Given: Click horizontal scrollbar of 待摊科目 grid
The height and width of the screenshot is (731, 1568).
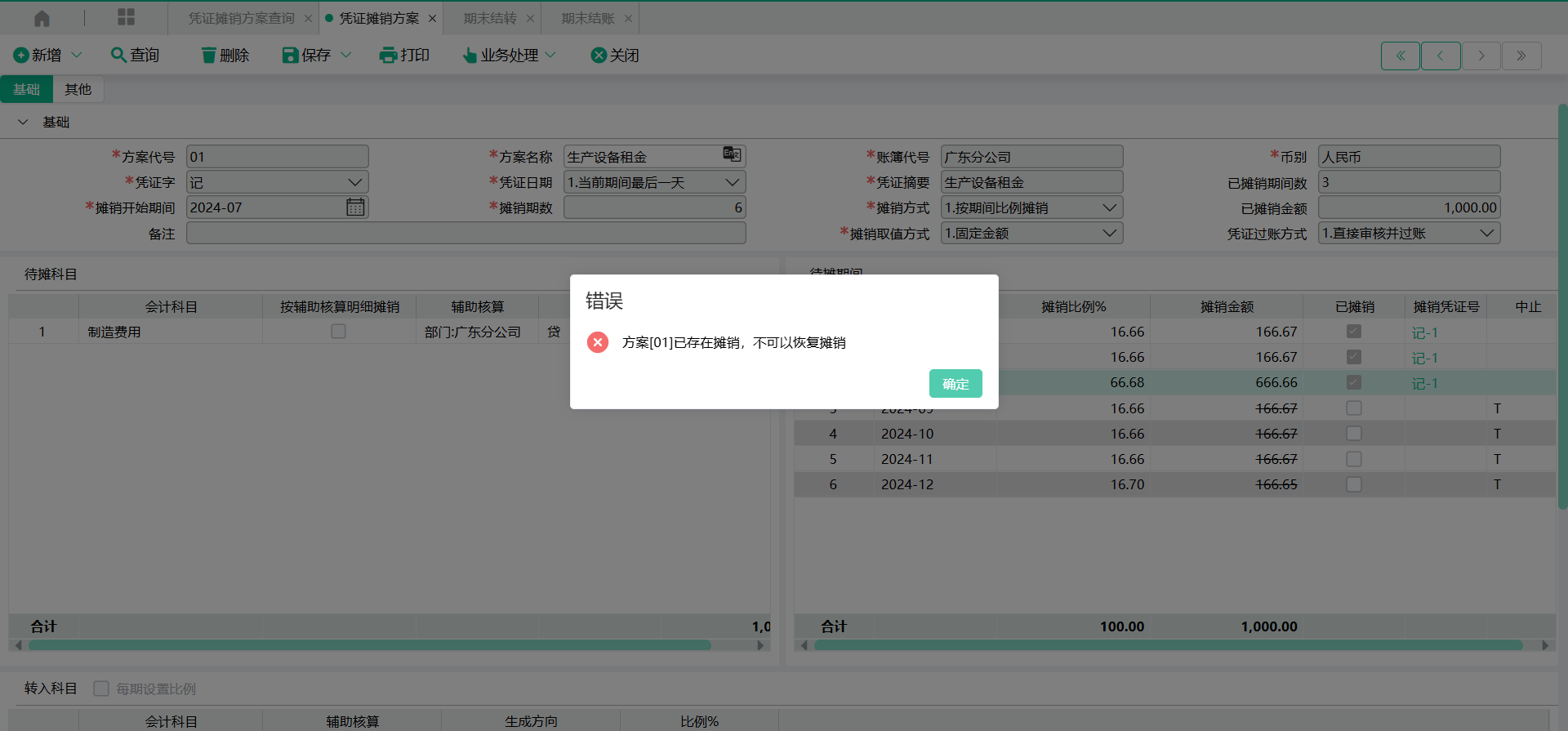Looking at the screenshot, I should (370, 645).
